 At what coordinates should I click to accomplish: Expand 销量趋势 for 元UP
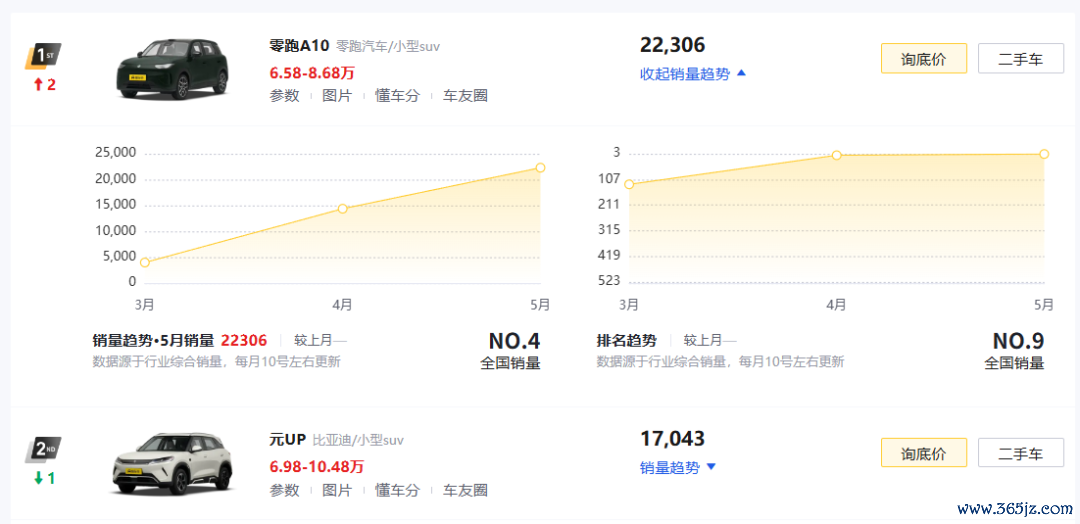point(678,468)
